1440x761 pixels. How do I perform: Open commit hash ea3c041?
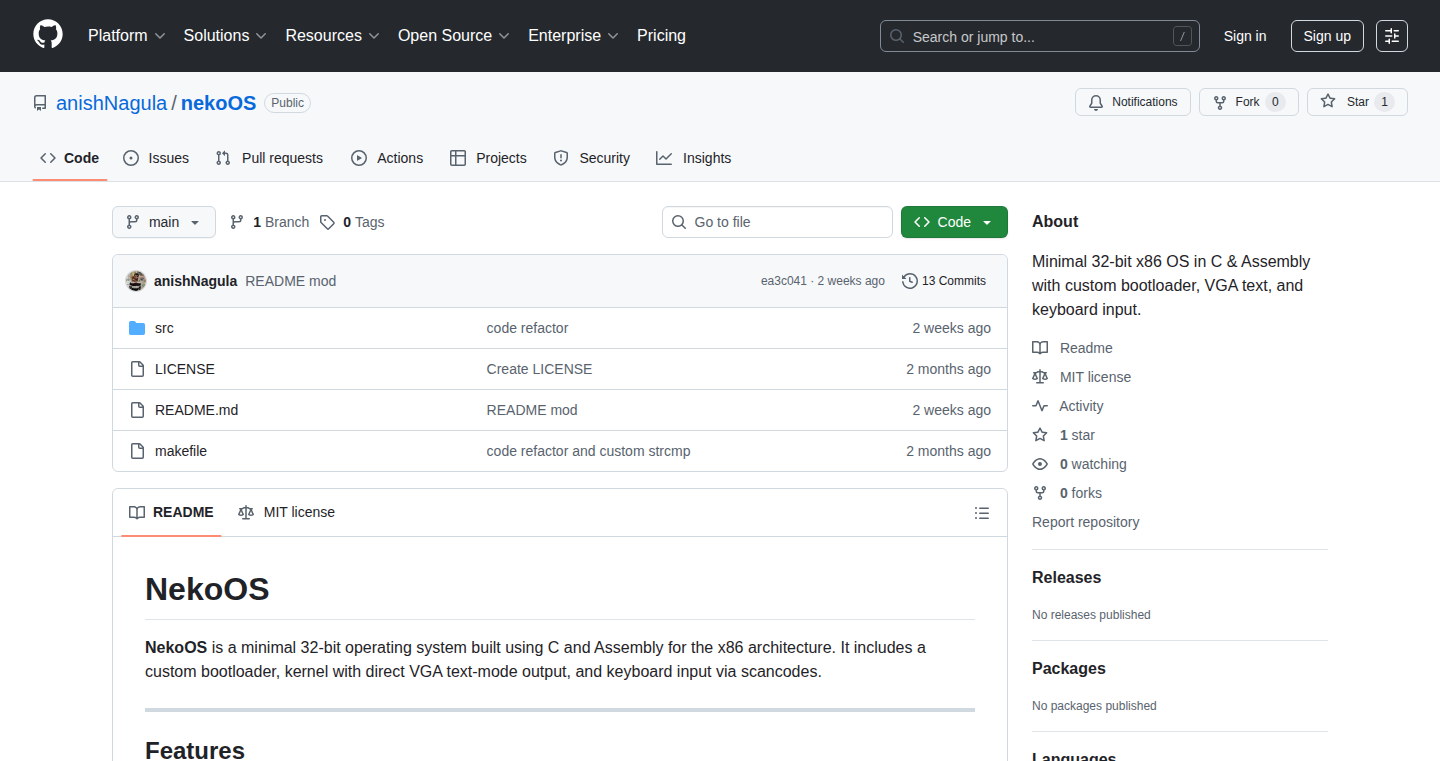[784, 281]
